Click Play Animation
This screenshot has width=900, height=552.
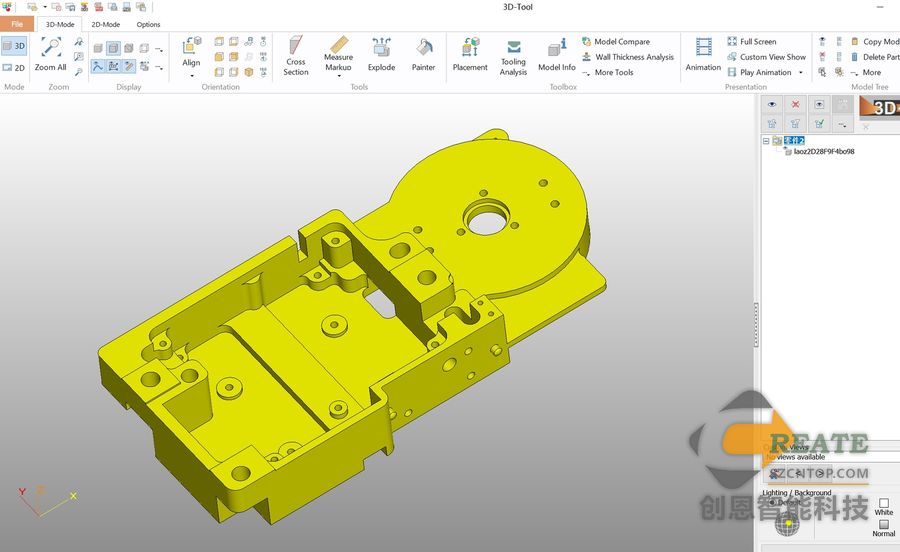click(x=759, y=72)
